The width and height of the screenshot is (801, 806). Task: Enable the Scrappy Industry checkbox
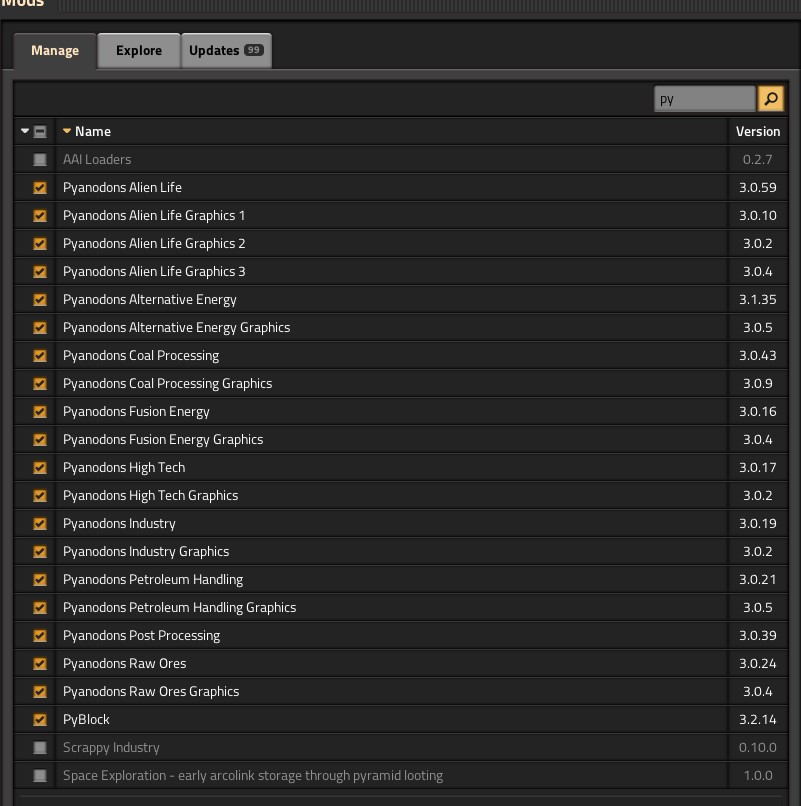click(40, 748)
